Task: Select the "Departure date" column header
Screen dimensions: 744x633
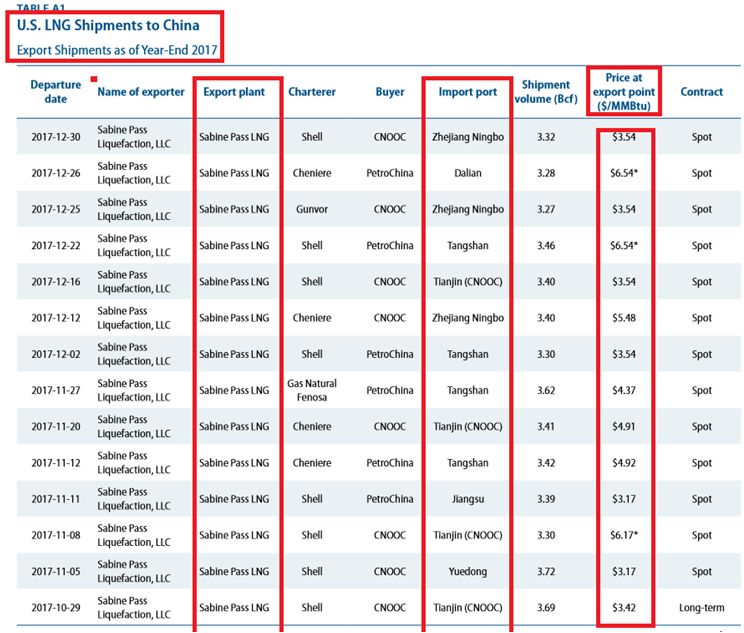Action: [56, 92]
